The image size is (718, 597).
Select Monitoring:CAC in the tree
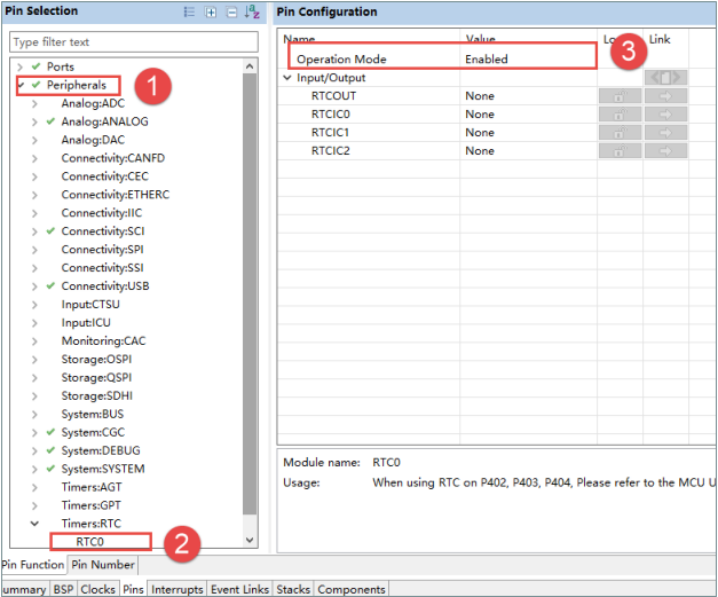coord(103,341)
